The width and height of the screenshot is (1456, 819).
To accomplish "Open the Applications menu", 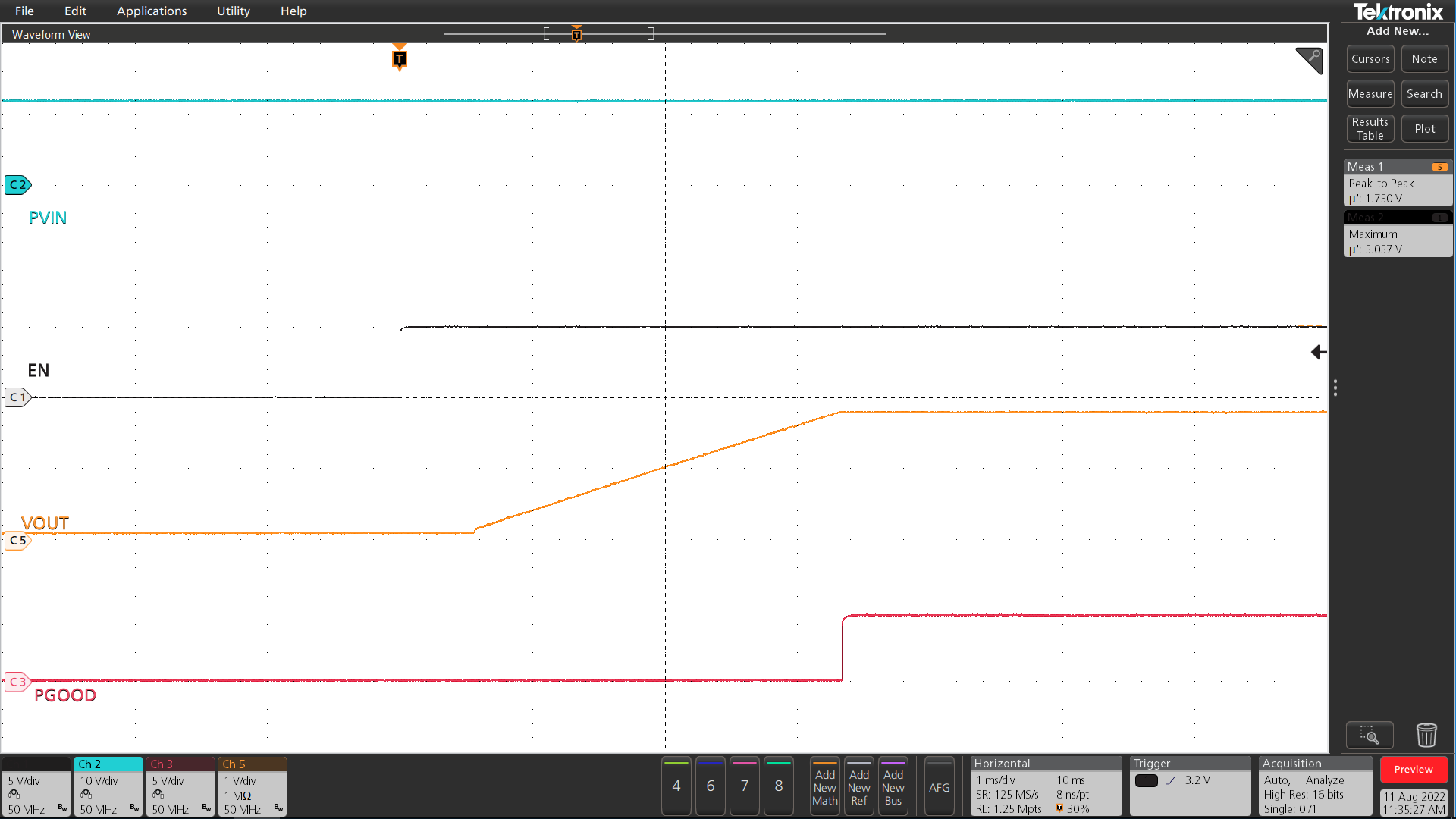I will pos(152,11).
